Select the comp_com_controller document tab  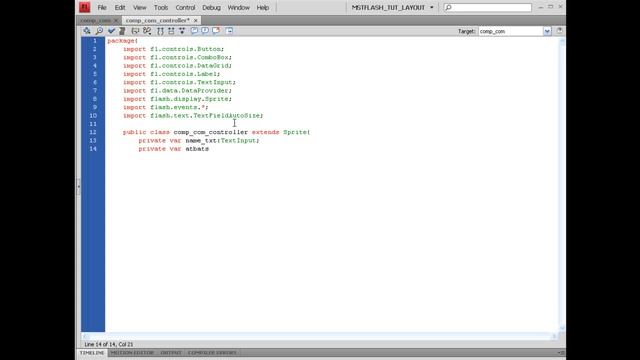[158, 20]
